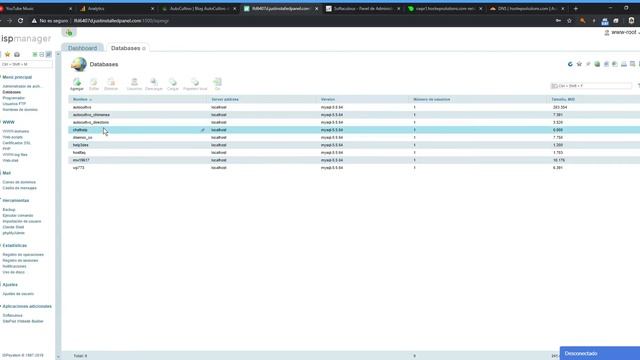
Task: Open Nombres de dominio in the sidebar
Action: [20, 109]
